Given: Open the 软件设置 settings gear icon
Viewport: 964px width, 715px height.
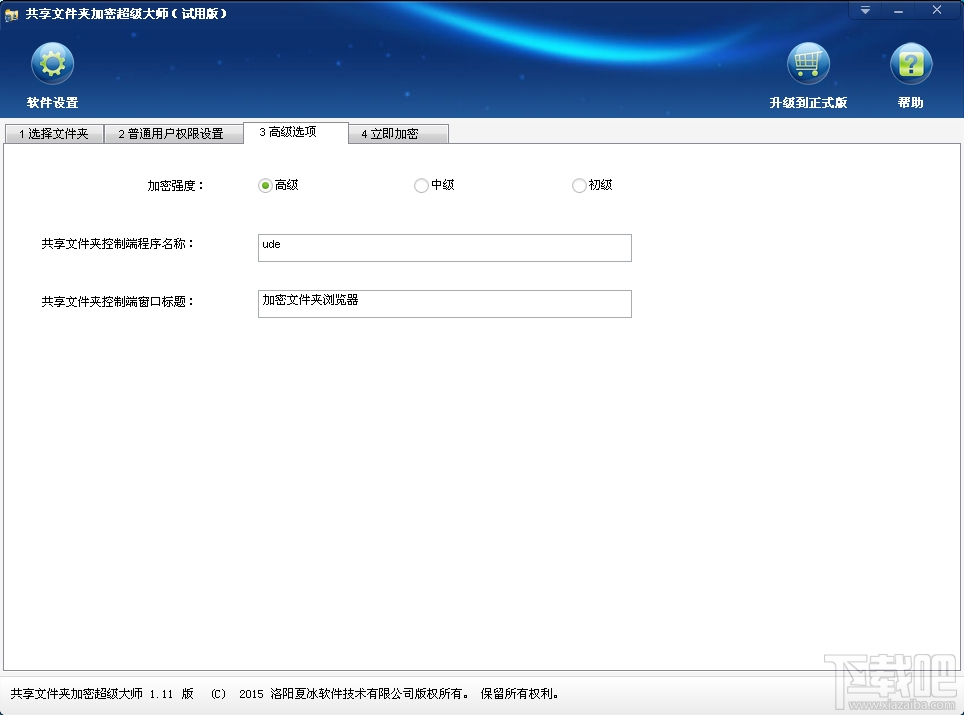Looking at the screenshot, I should (52, 63).
